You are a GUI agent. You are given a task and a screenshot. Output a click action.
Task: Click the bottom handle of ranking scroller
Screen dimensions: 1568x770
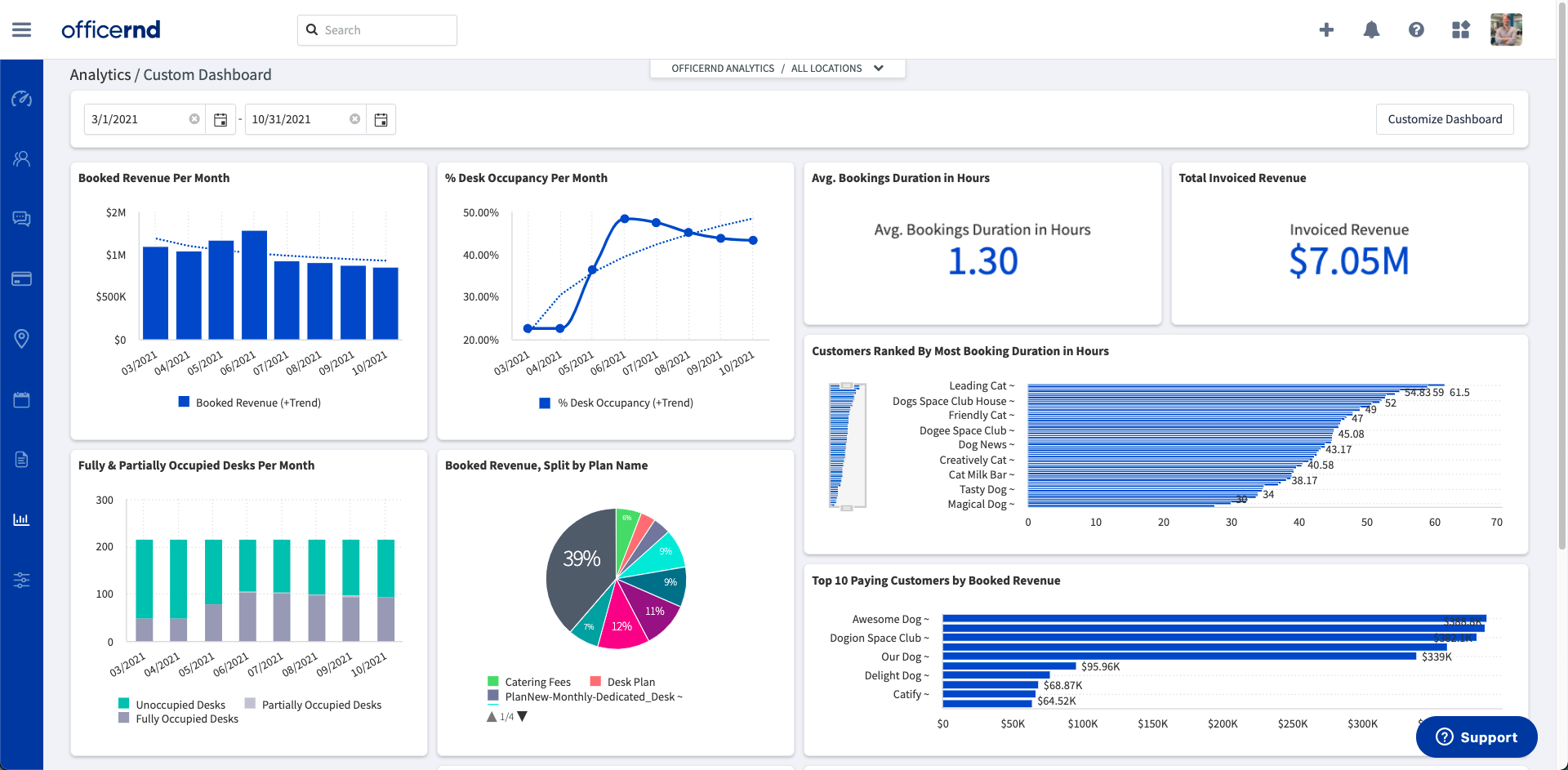(847, 508)
